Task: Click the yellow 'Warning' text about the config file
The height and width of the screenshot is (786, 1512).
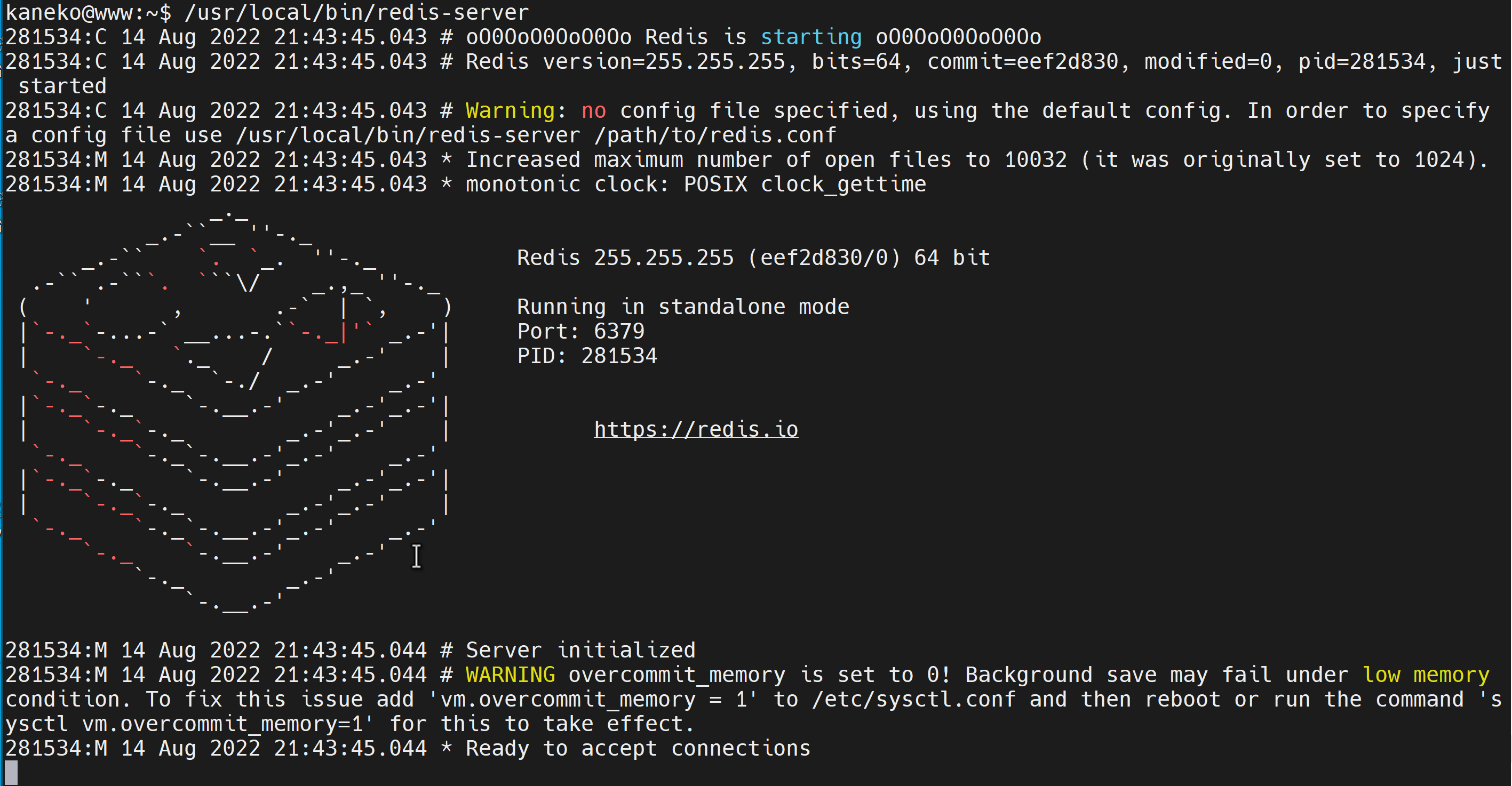Action: tap(510, 111)
